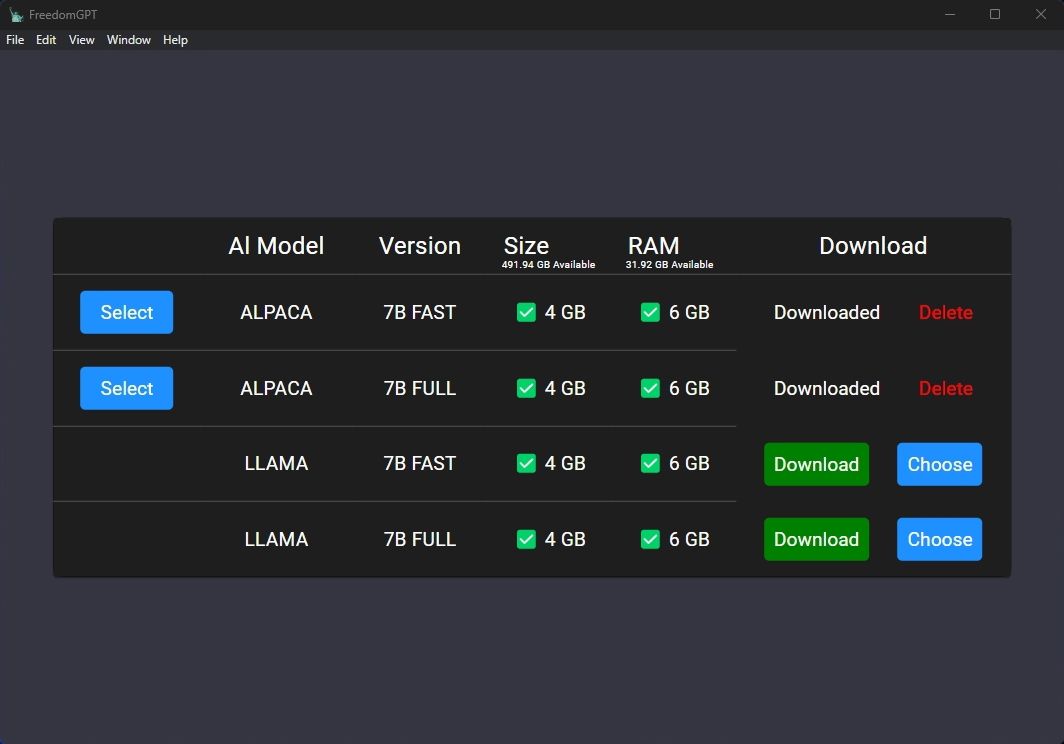Open the View menu
Viewport: 1064px width, 744px height.
[81, 40]
